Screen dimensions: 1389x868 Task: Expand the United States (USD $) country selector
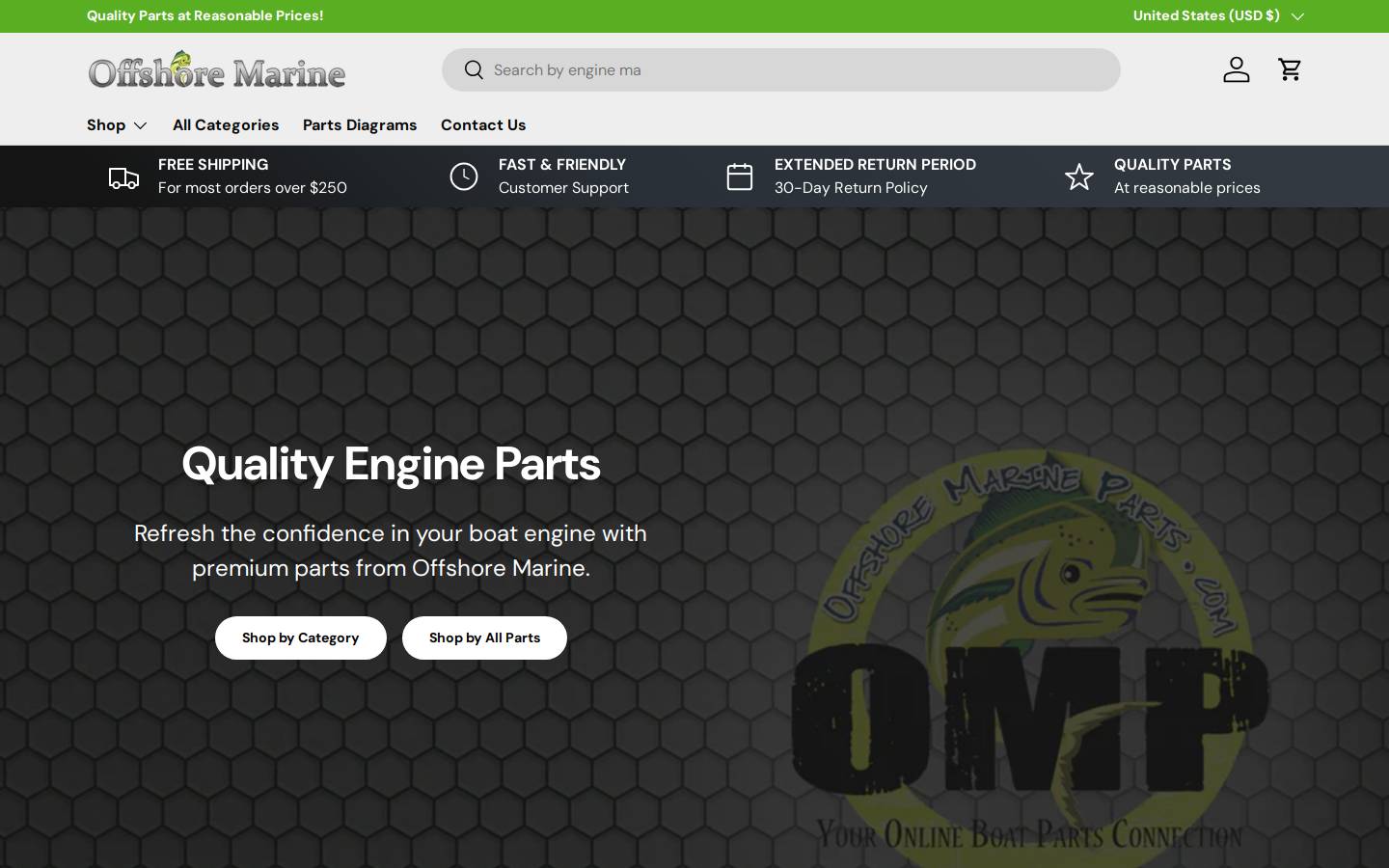[1218, 15]
